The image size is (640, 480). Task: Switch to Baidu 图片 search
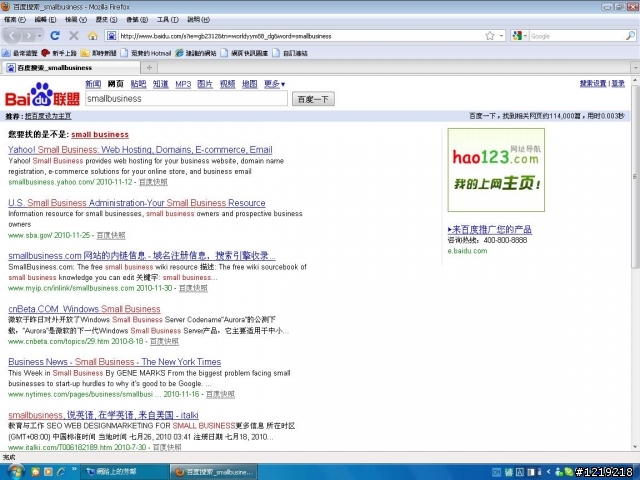(205, 84)
